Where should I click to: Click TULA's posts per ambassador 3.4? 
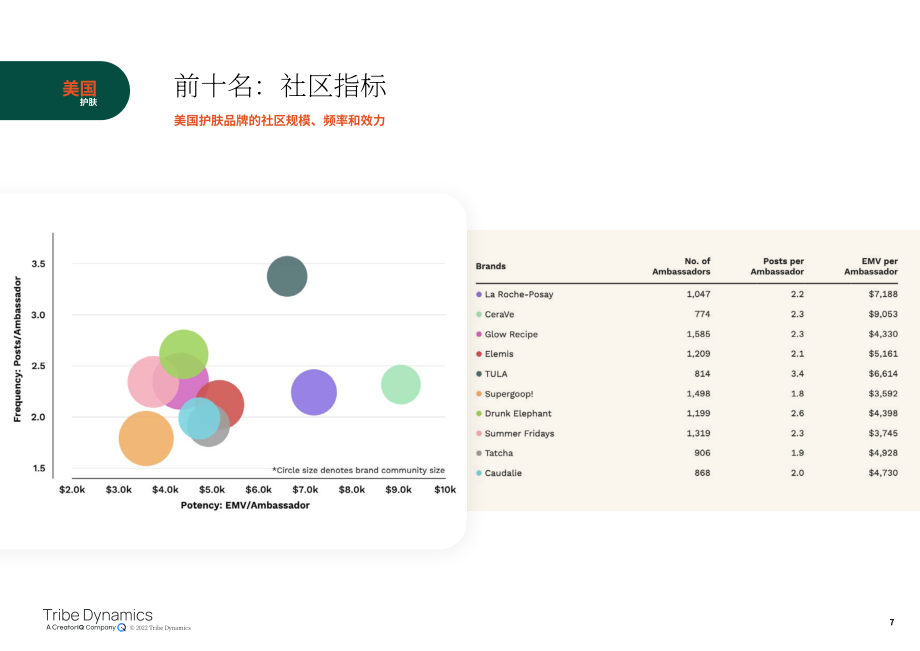pyautogui.click(x=797, y=374)
